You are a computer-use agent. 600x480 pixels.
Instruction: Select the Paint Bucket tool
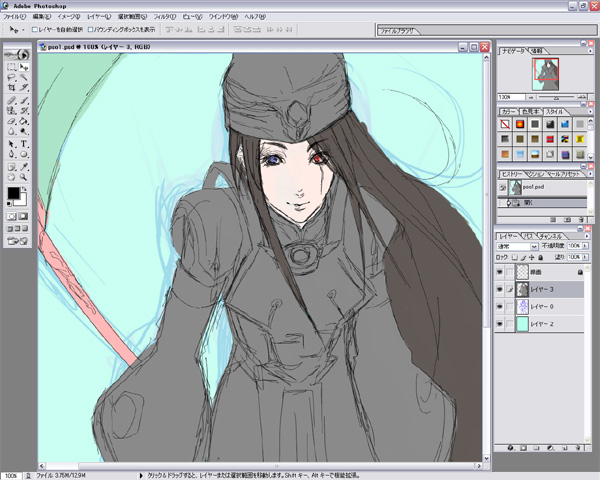point(24,121)
